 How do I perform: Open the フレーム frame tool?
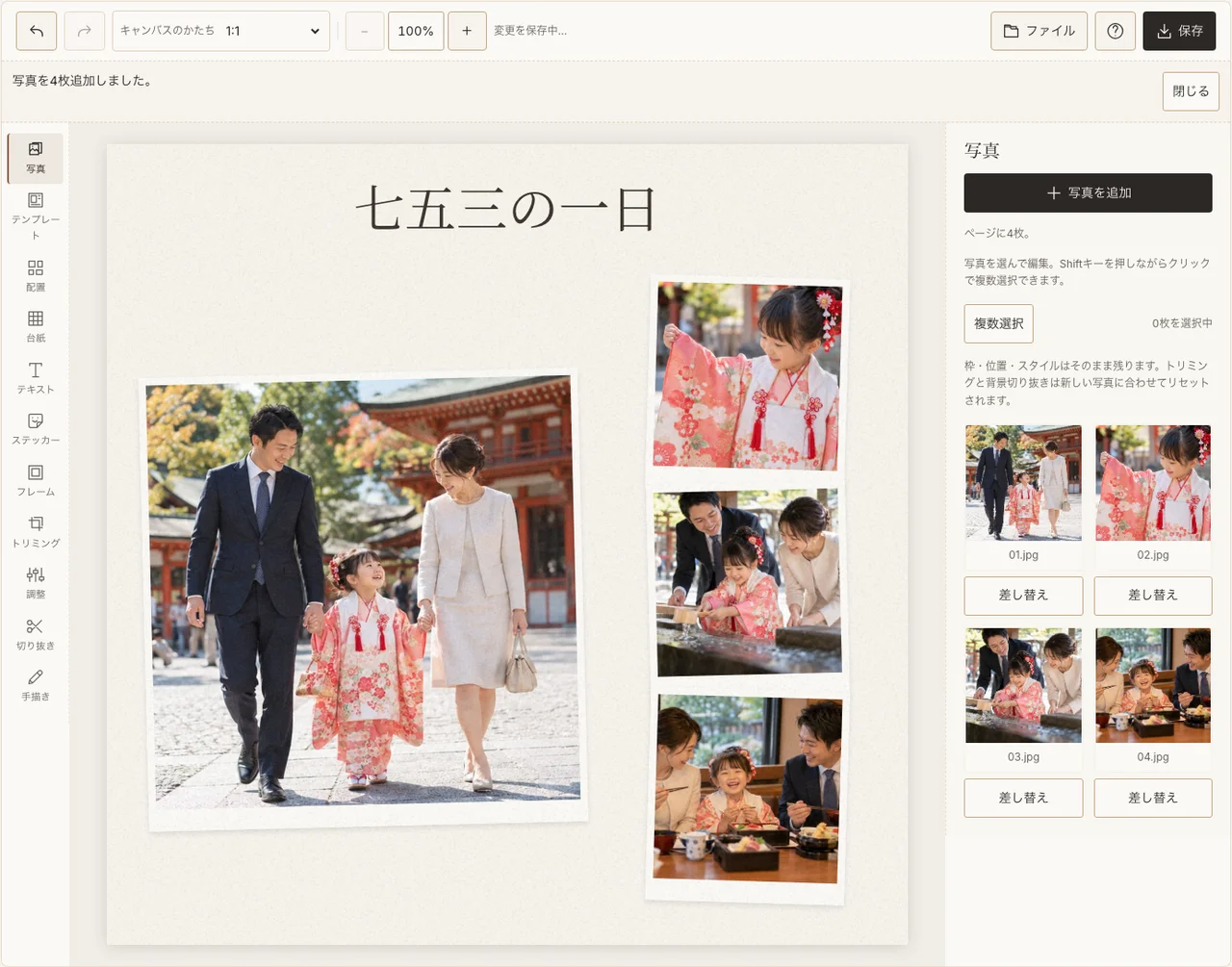pyautogui.click(x=36, y=480)
